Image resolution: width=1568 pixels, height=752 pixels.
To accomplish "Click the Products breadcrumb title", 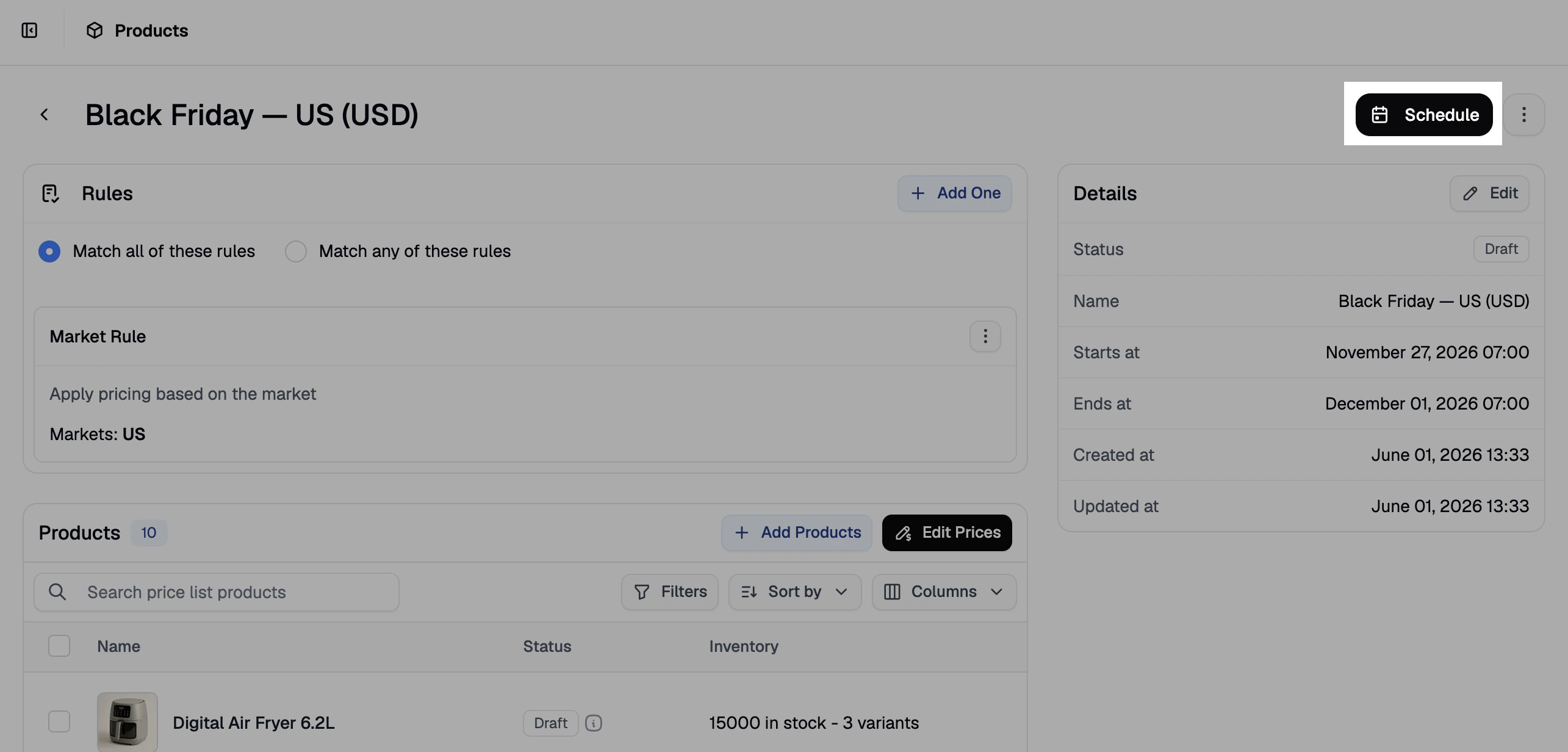I will coord(151,31).
